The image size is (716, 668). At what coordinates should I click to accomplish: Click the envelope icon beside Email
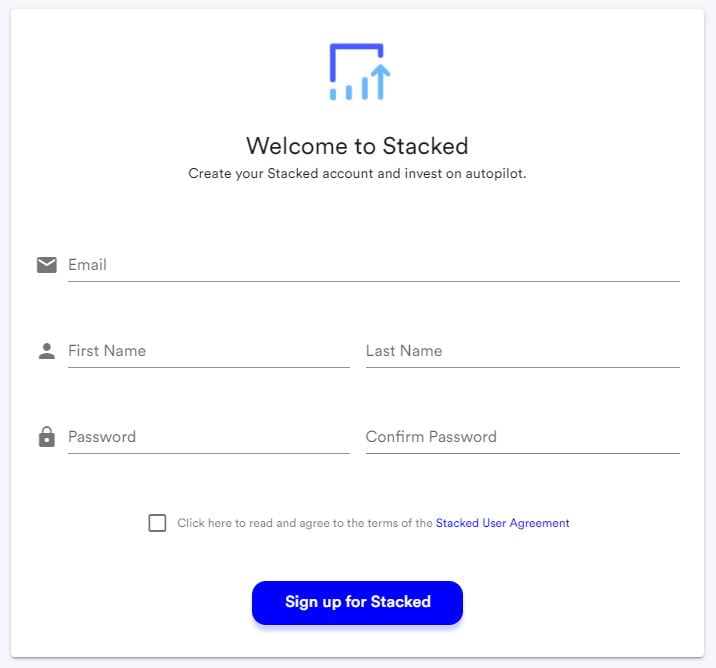[x=47, y=265]
